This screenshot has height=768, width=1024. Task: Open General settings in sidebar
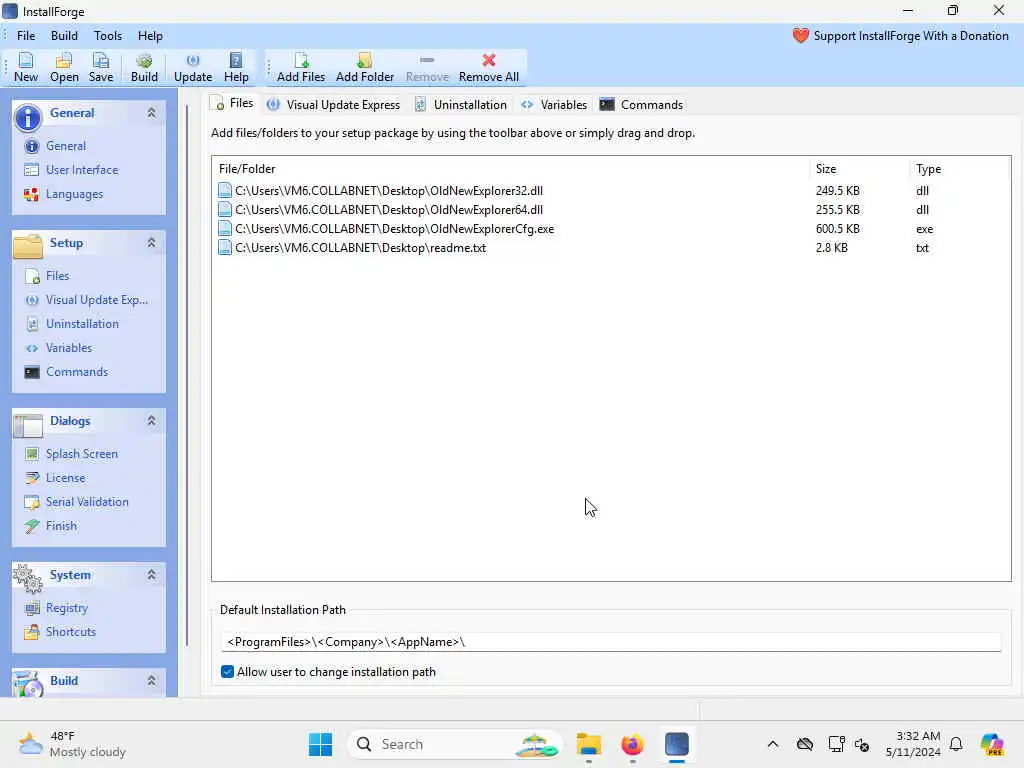click(65, 146)
